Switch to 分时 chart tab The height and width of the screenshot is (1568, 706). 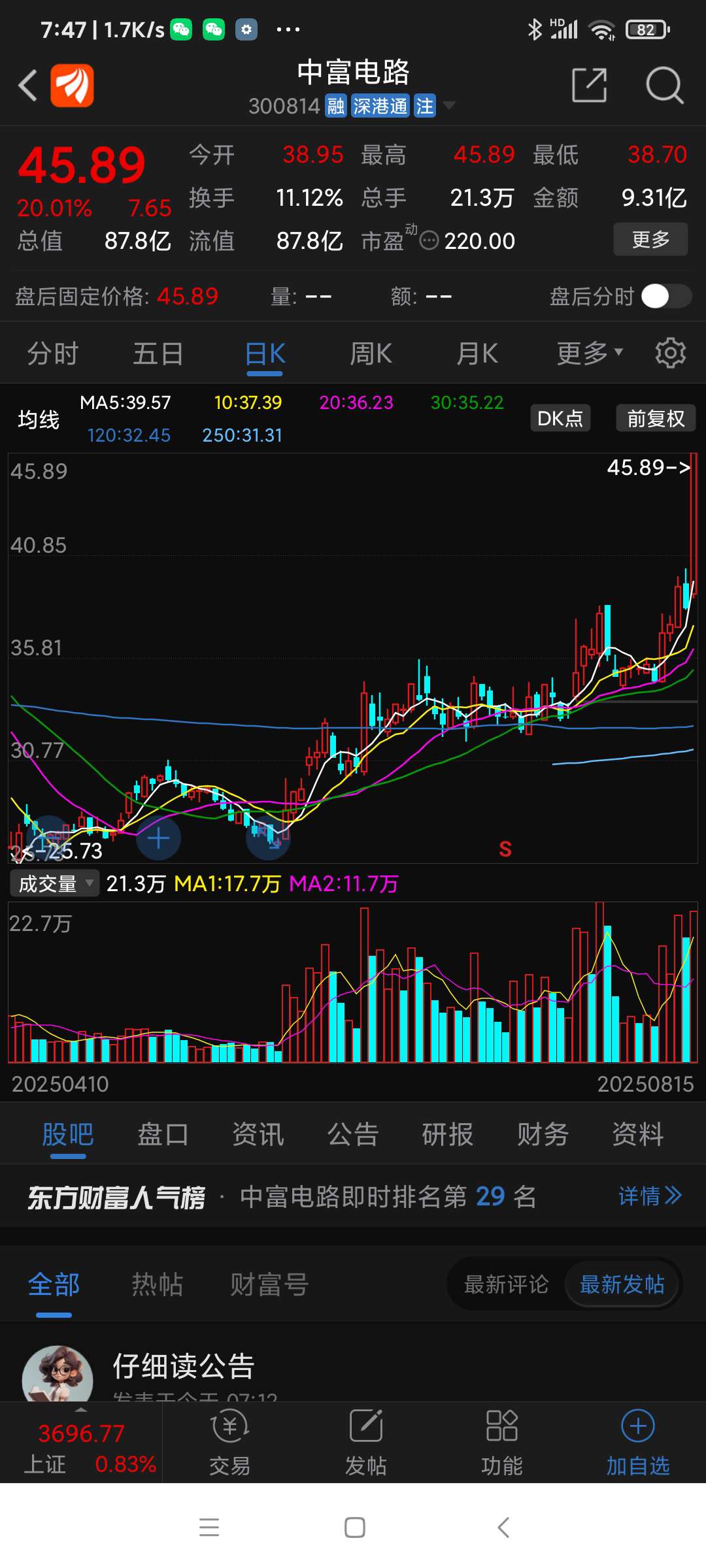(53, 353)
